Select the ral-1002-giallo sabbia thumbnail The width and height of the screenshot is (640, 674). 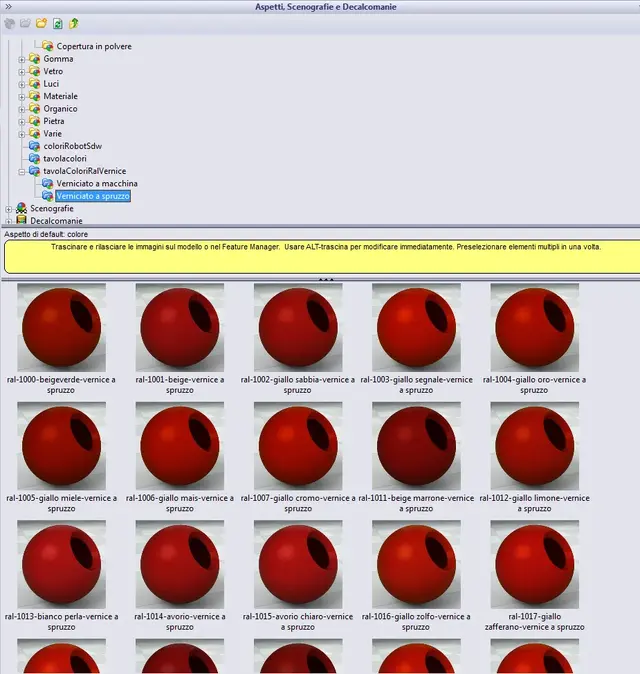(x=298, y=328)
